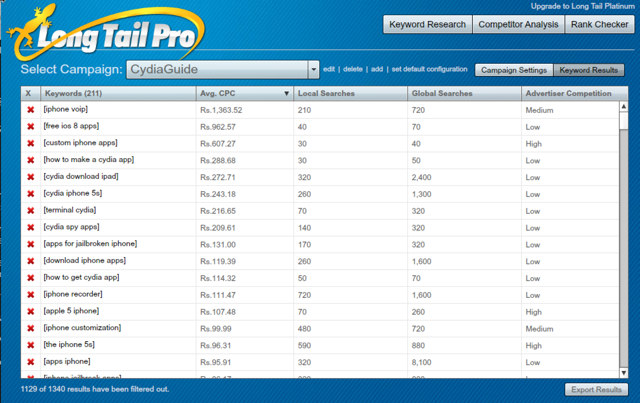Sort by Advertiser Competition column header
Image resolution: width=640 pixels, height=403 pixels.
(574, 94)
